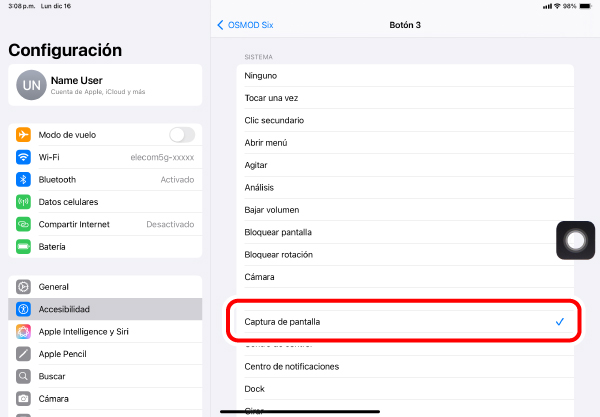Toggle the Modo de vuelo switch
Image resolution: width=600 pixels, height=417 pixels.
(x=181, y=135)
